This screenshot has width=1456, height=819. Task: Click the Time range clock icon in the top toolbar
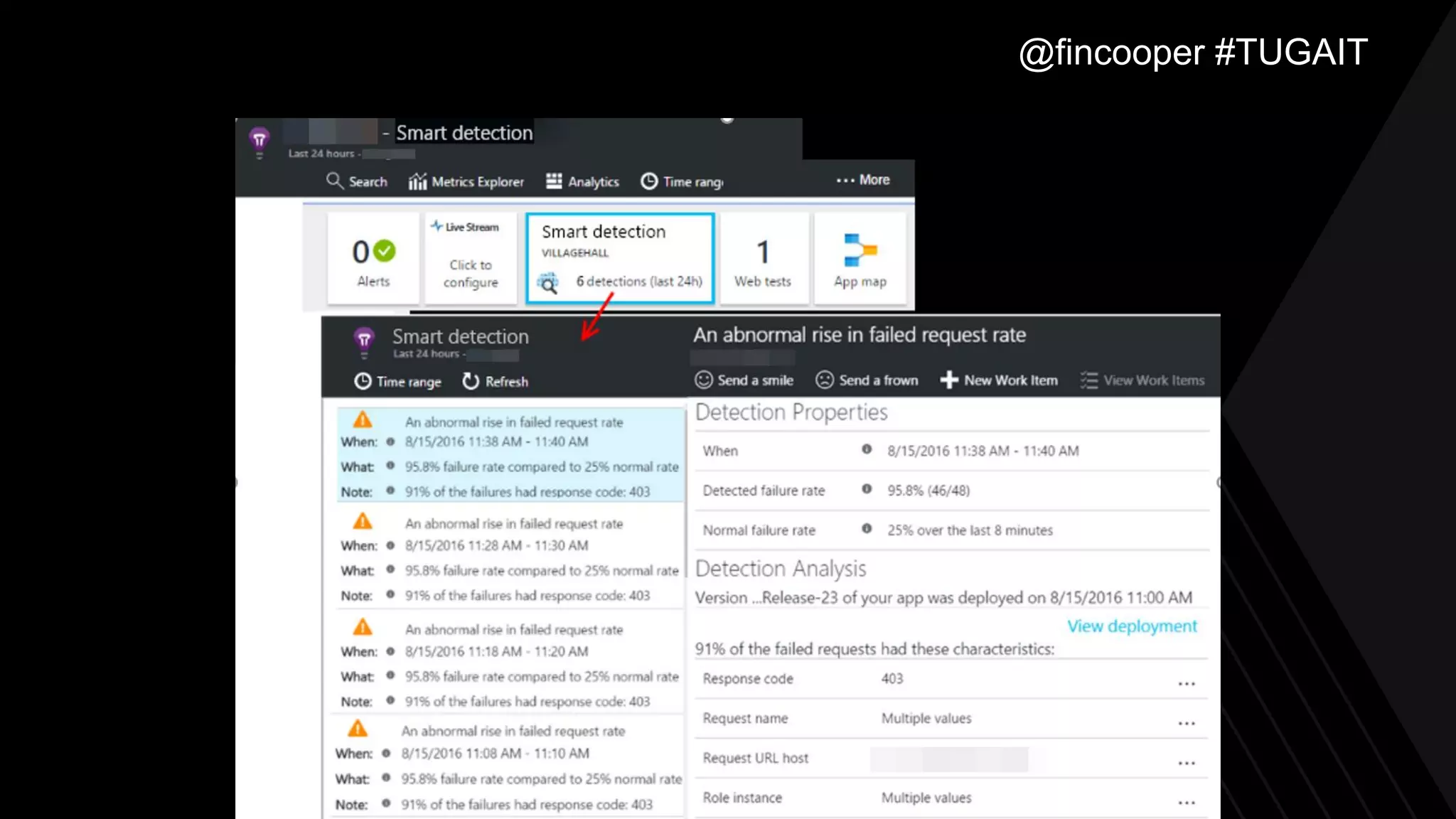tap(648, 181)
